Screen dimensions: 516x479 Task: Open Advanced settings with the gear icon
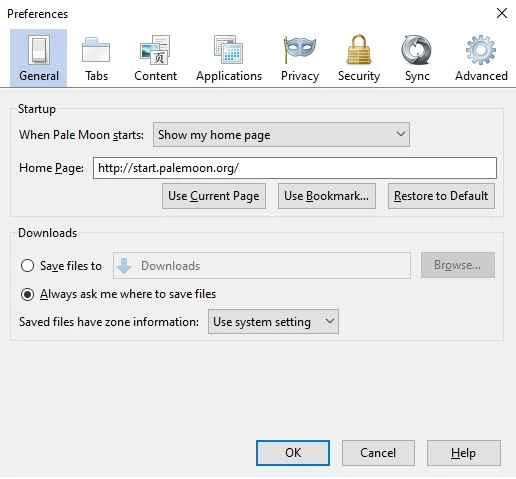pyautogui.click(x=481, y=58)
